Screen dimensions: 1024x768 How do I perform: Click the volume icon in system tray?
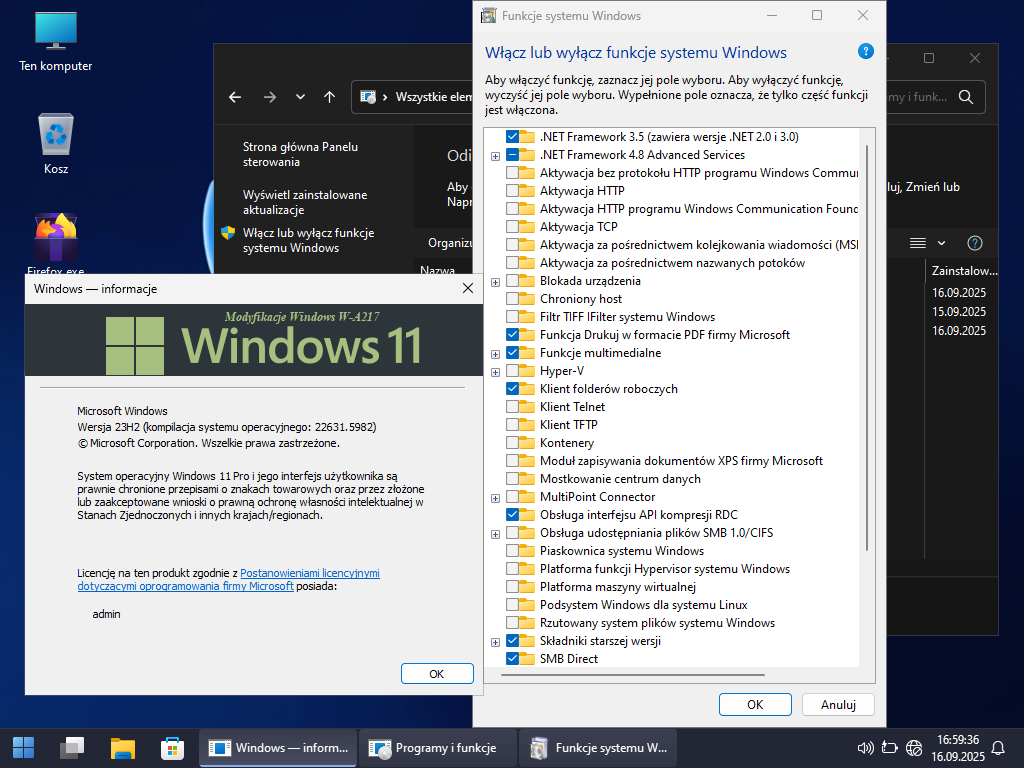click(x=866, y=747)
